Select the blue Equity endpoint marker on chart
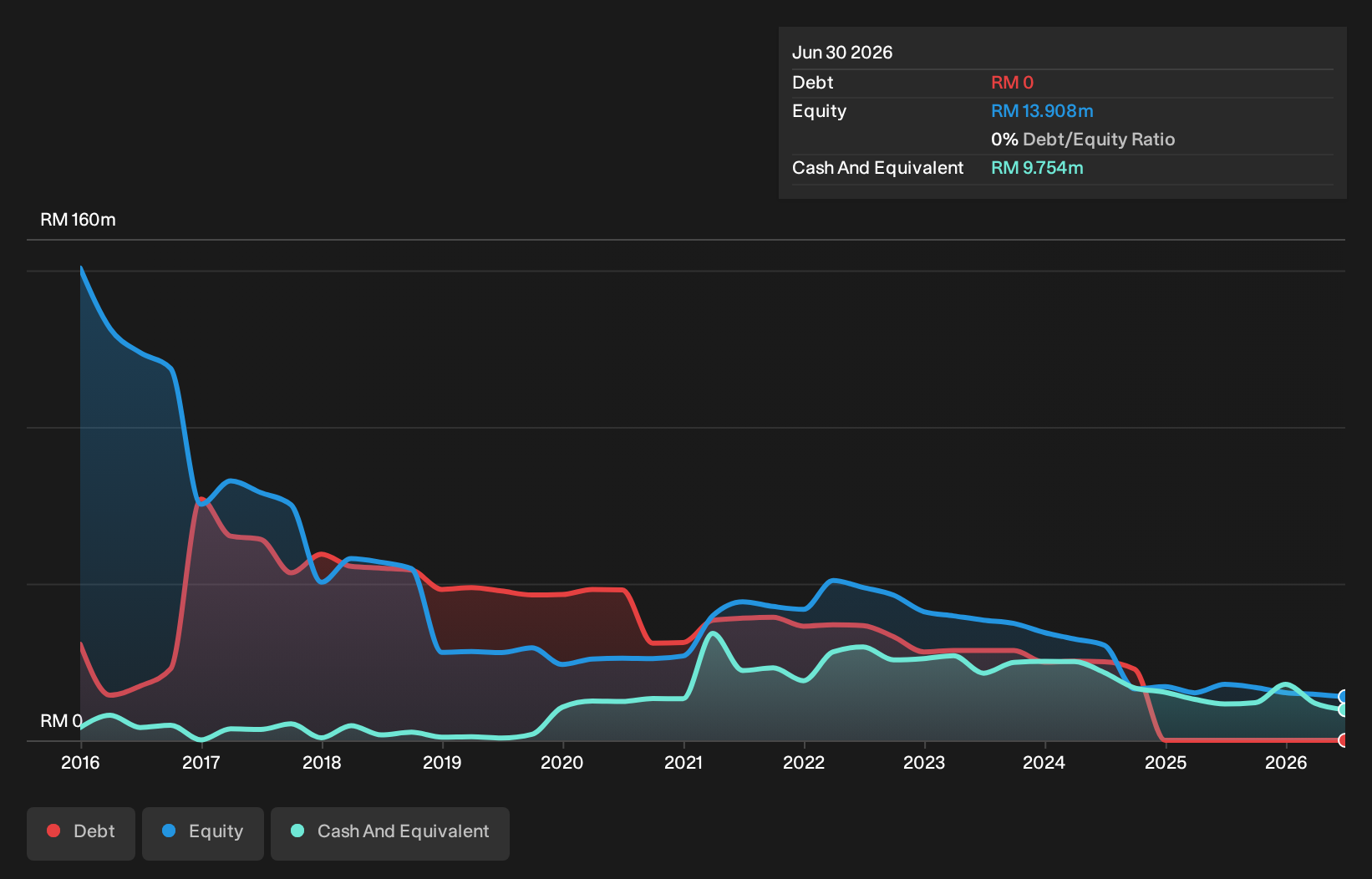1372x879 pixels. click(x=1344, y=697)
